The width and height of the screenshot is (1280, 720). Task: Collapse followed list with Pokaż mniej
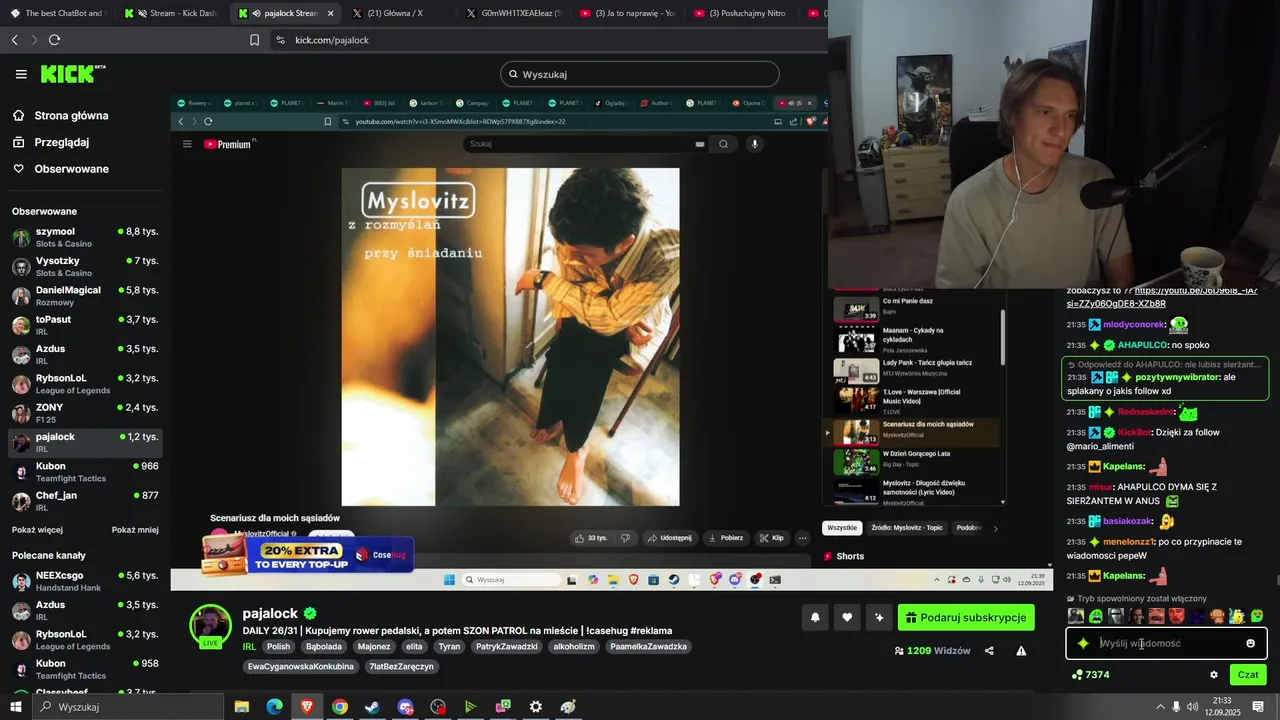click(135, 530)
